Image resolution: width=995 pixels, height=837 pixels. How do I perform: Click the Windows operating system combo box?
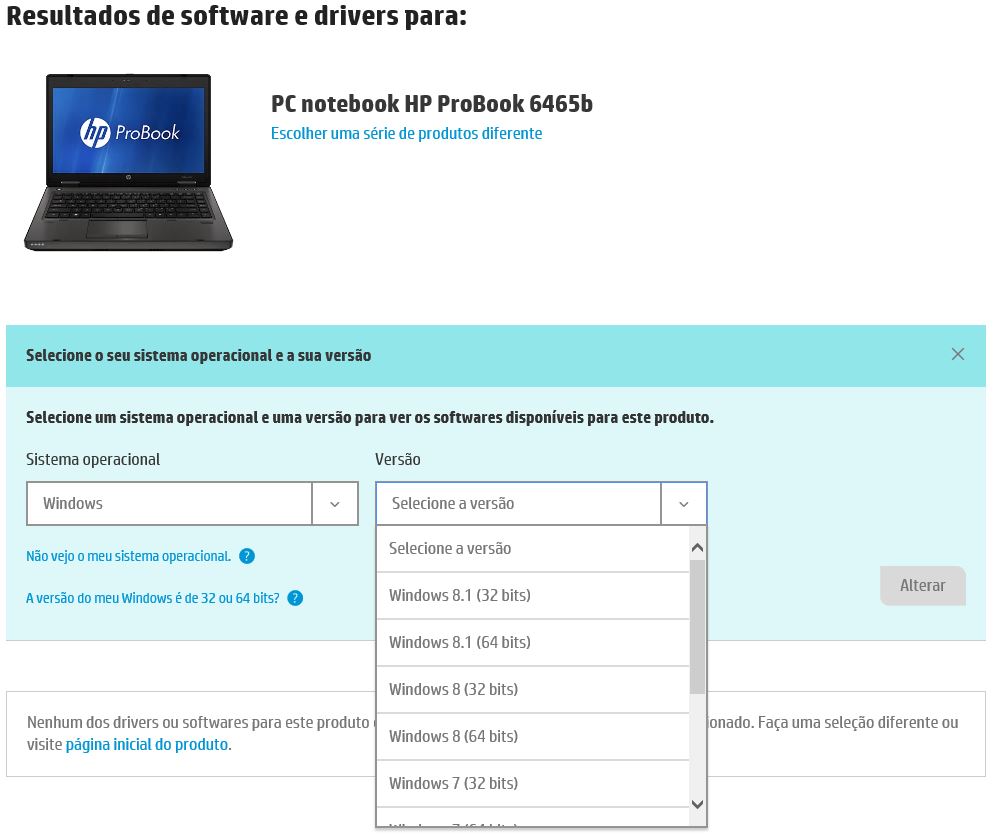[x=192, y=504]
